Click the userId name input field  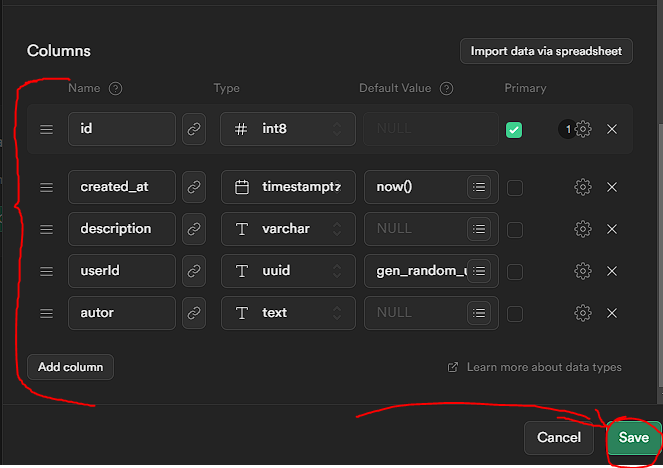122,271
